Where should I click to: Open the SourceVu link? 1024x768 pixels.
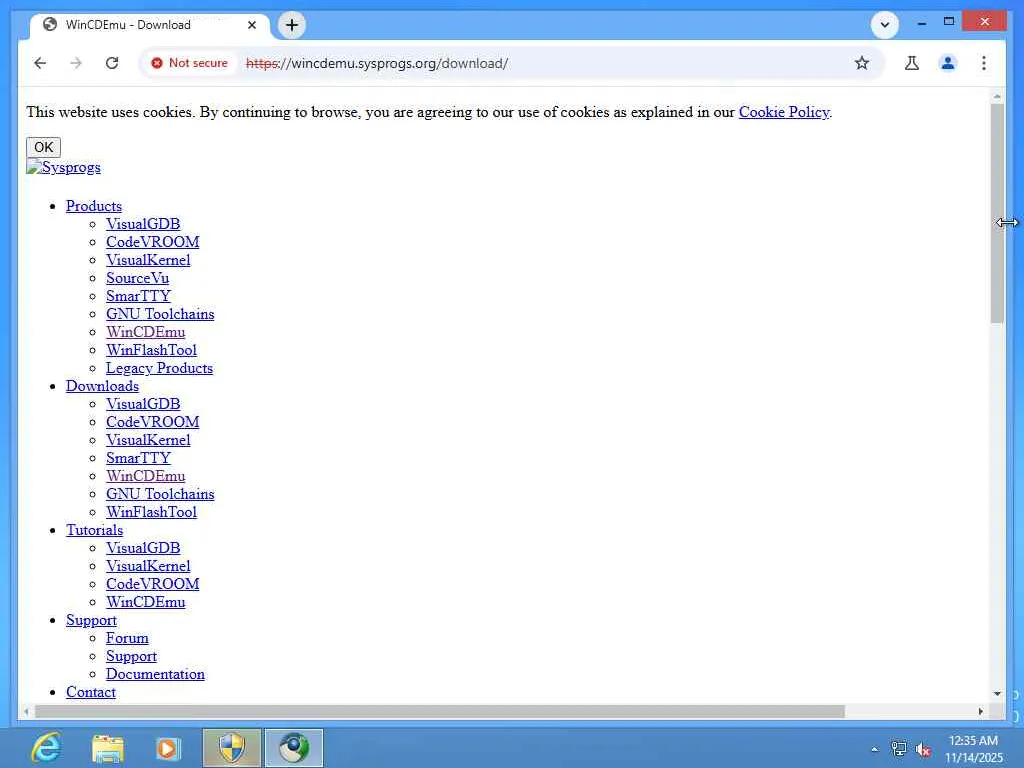click(x=137, y=278)
